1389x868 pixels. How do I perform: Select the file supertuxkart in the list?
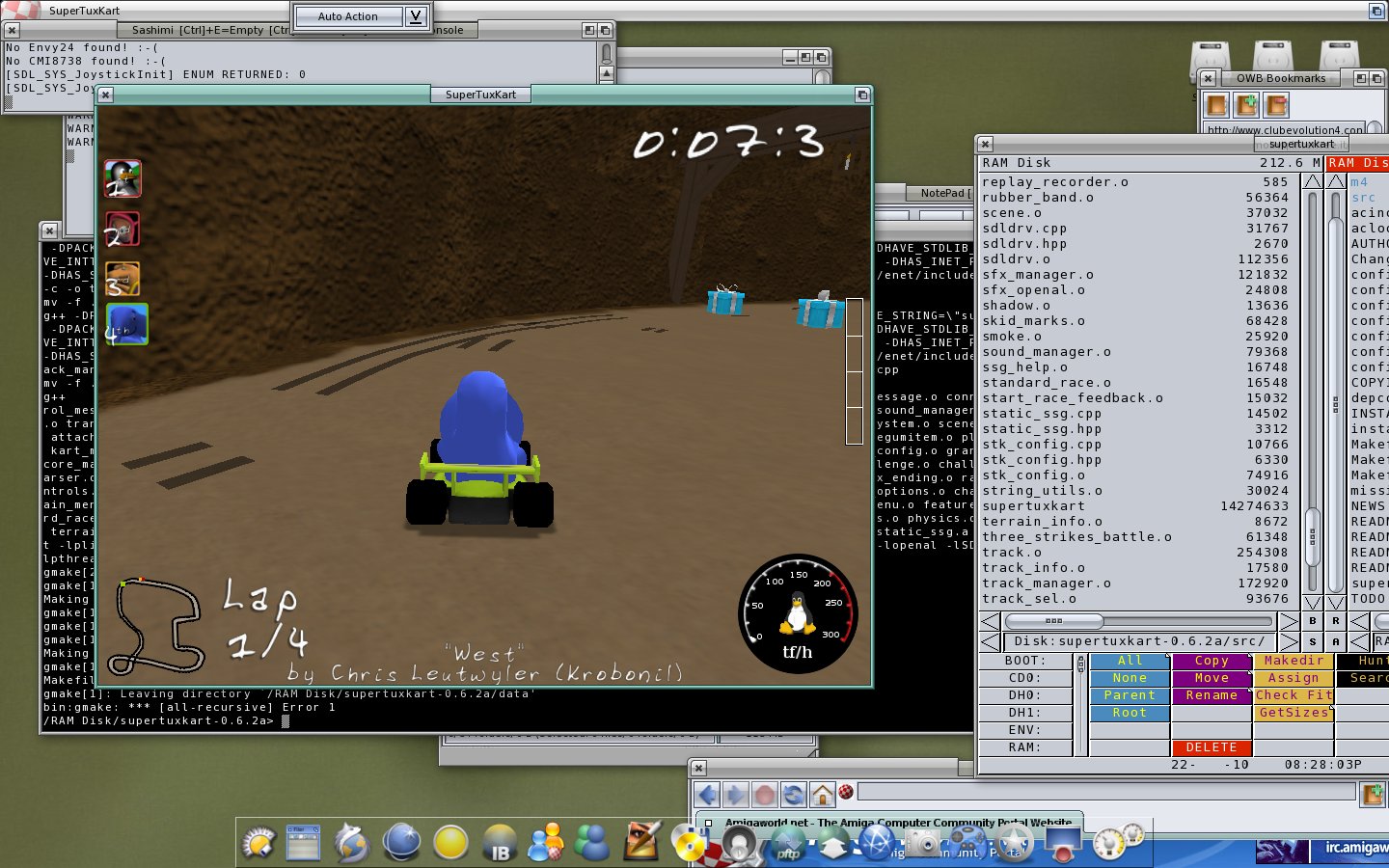1135,506
